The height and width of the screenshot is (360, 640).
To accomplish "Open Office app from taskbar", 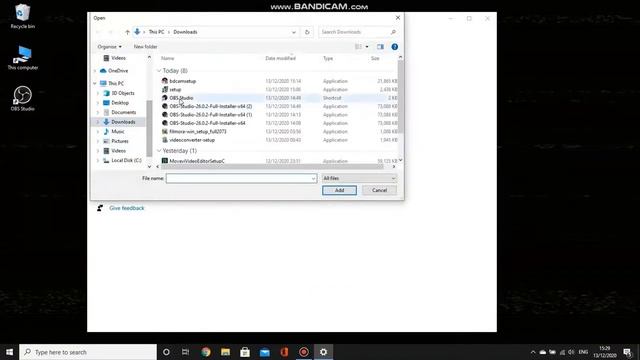I will (284, 352).
